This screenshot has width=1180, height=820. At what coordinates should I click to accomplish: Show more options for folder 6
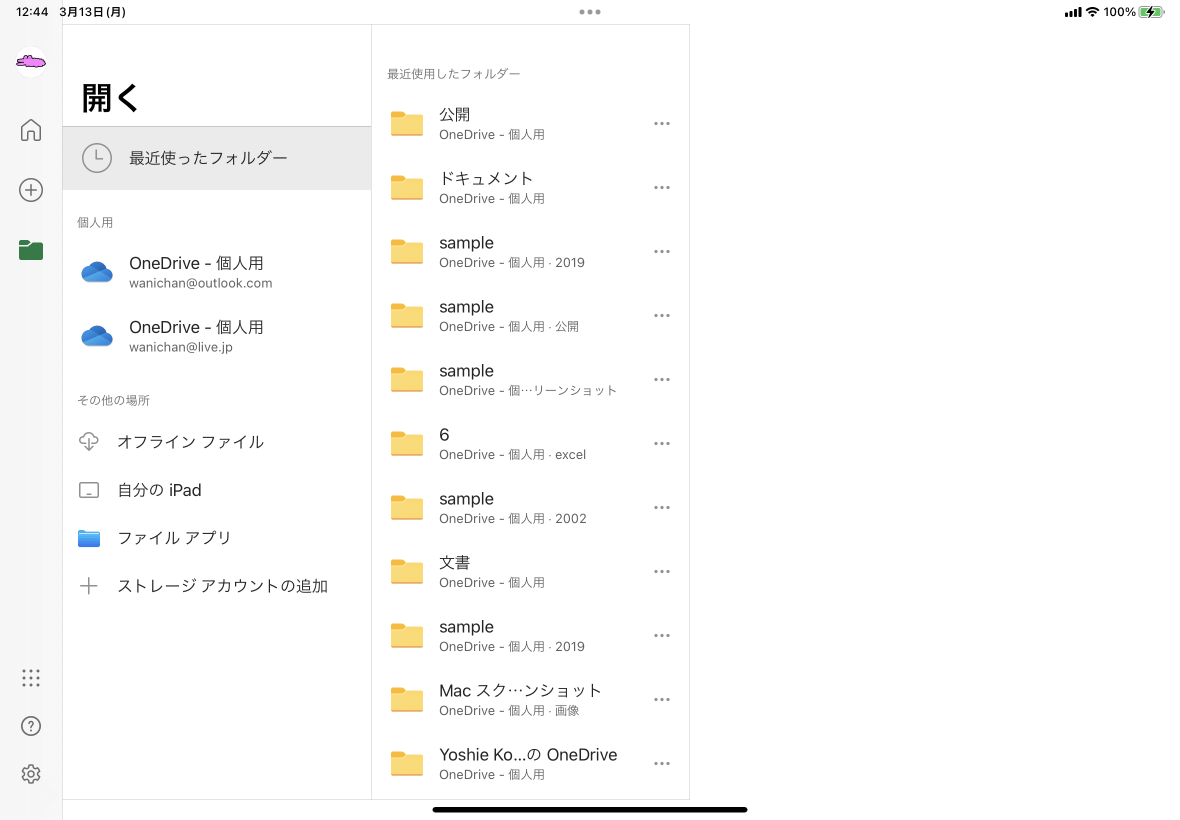(661, 444)
